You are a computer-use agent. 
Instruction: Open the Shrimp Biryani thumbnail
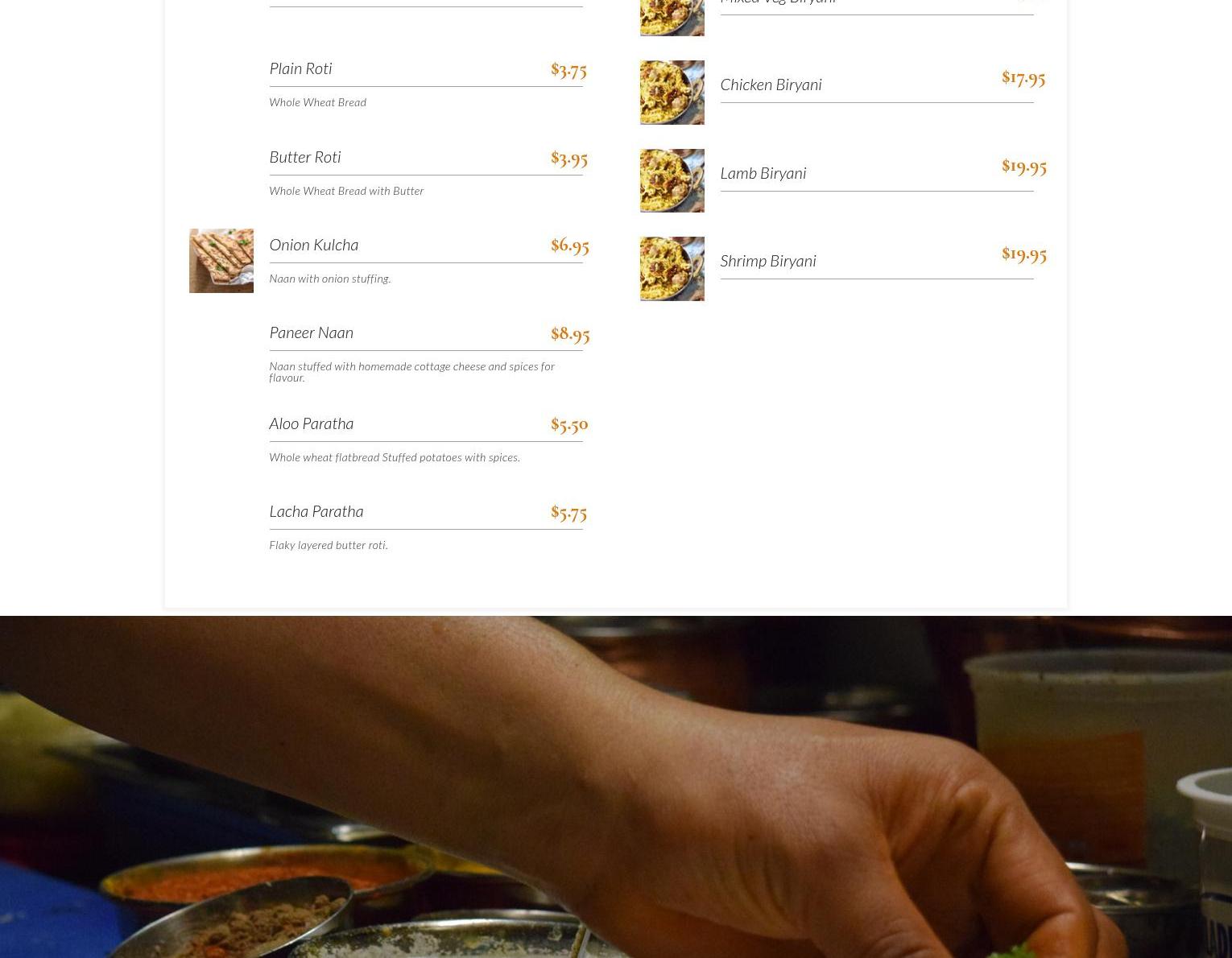tap(672, 269)
